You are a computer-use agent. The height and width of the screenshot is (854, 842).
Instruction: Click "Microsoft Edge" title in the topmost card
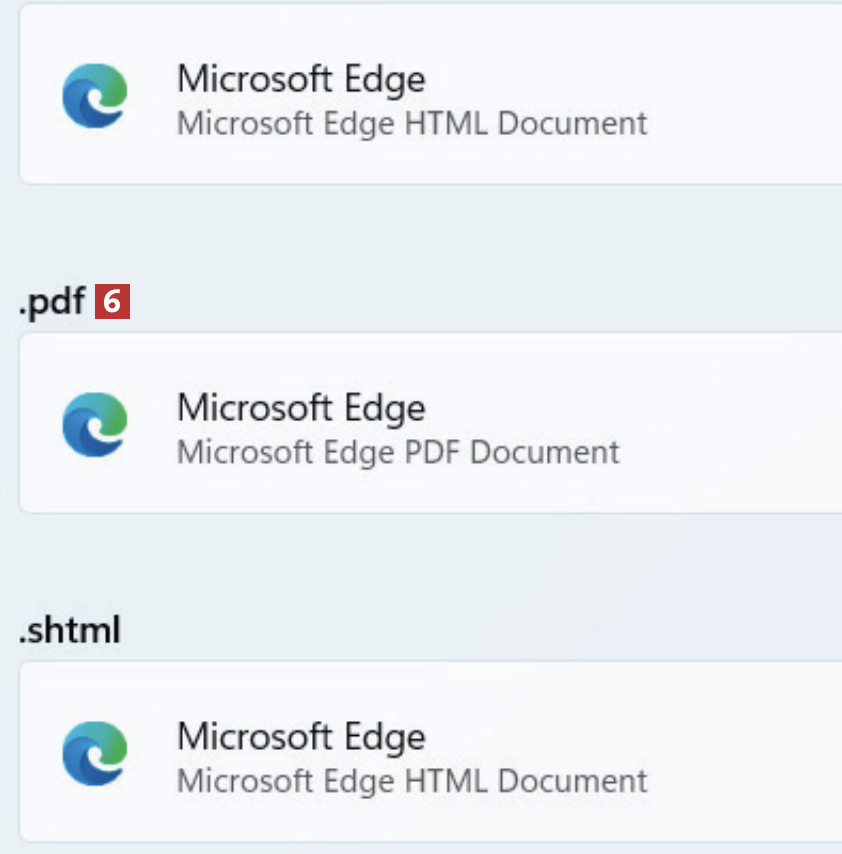(301, 79)
